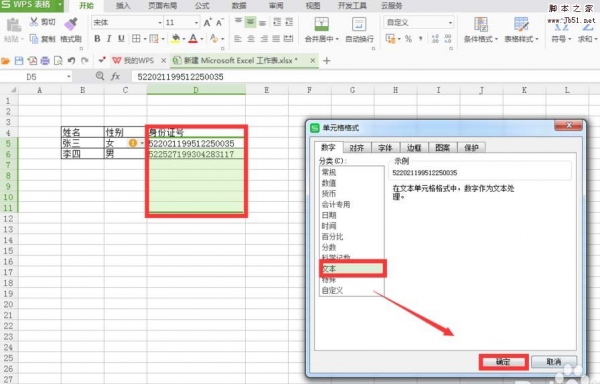Decrease font size with A- icon
600x384 pixels.
pos(220,23)
